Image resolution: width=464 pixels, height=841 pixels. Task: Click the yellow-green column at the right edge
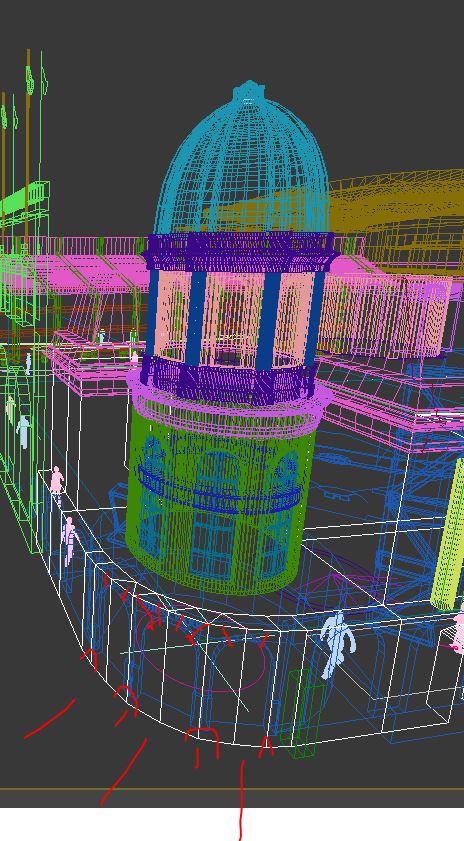[x=450, y=534]
